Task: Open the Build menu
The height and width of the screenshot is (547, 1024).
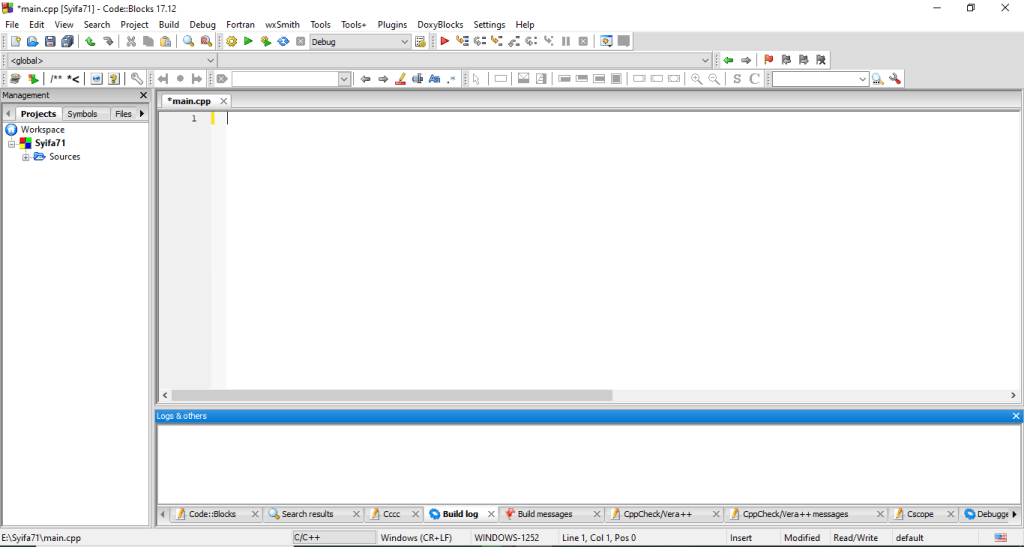Action: [x=169, y=24]
